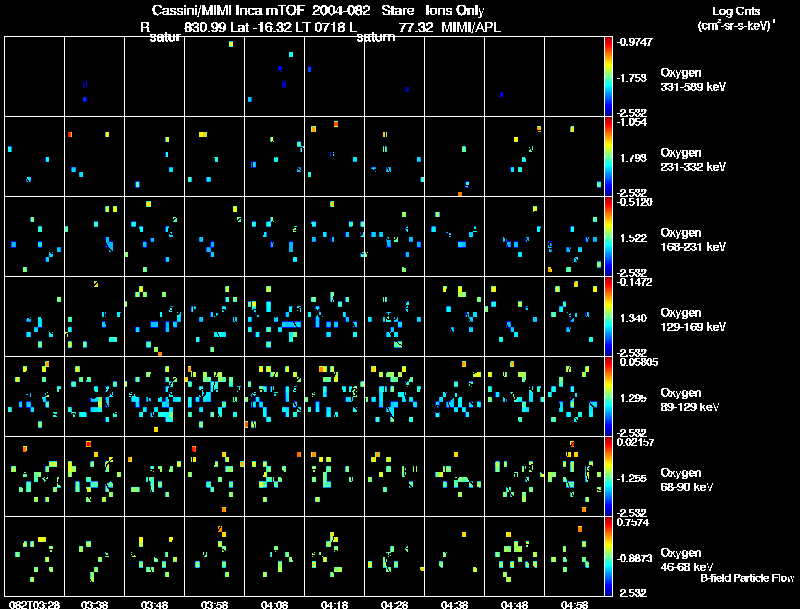Select the 'Oxygen 168-231 keV' row label
This screenshot has width=800, height=609.
pyautogui.click(x=693, y=240)
